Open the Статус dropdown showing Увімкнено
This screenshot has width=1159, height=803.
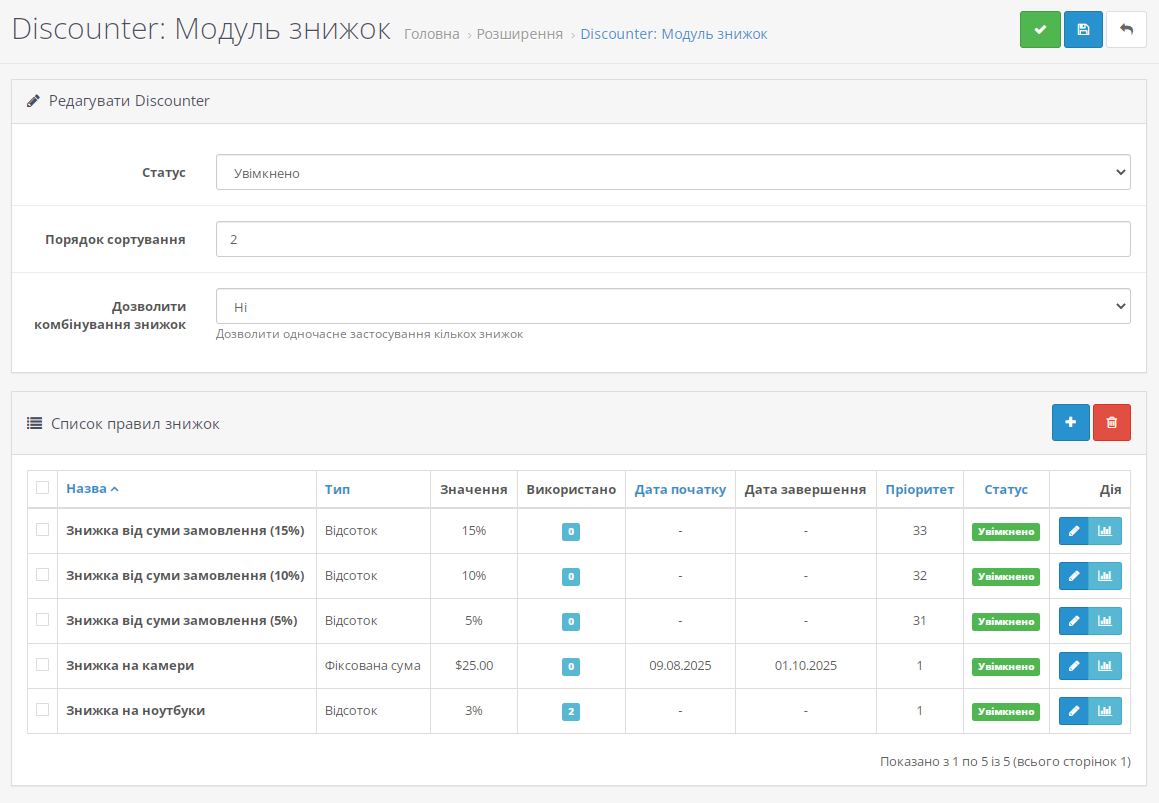pos(673,172)
